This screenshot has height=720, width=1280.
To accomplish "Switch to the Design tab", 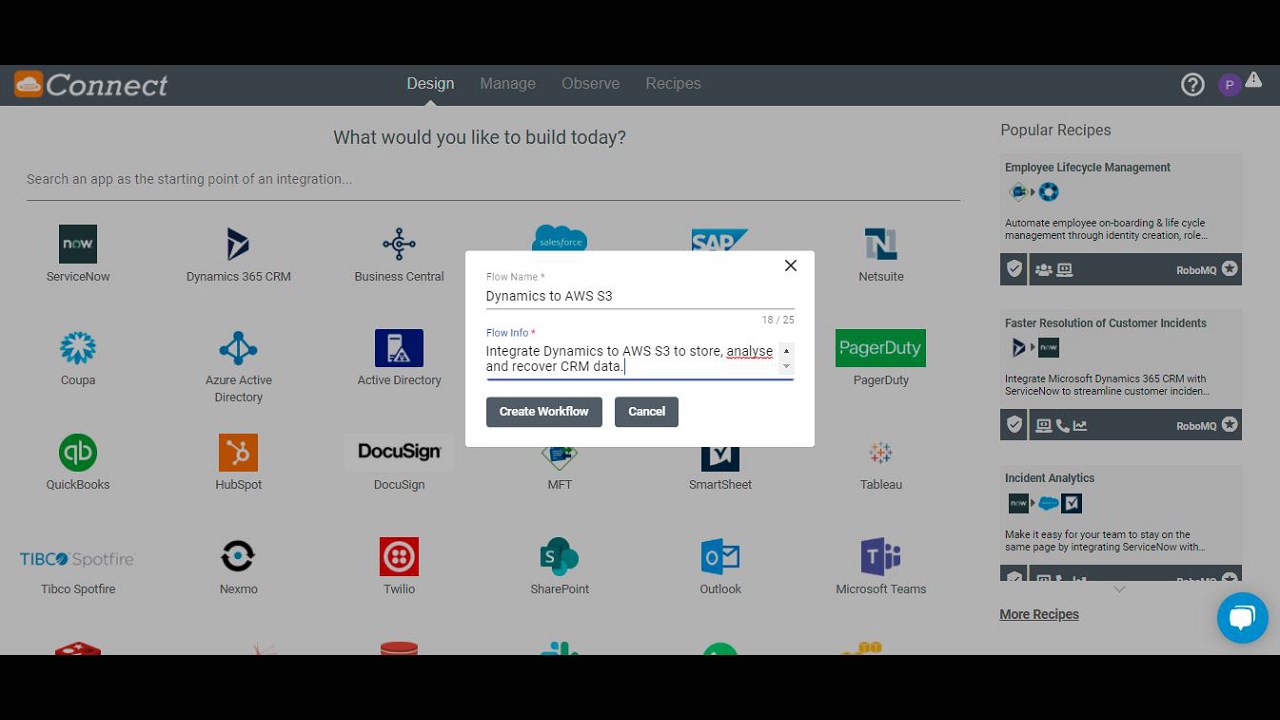I will tap(430, 84).
